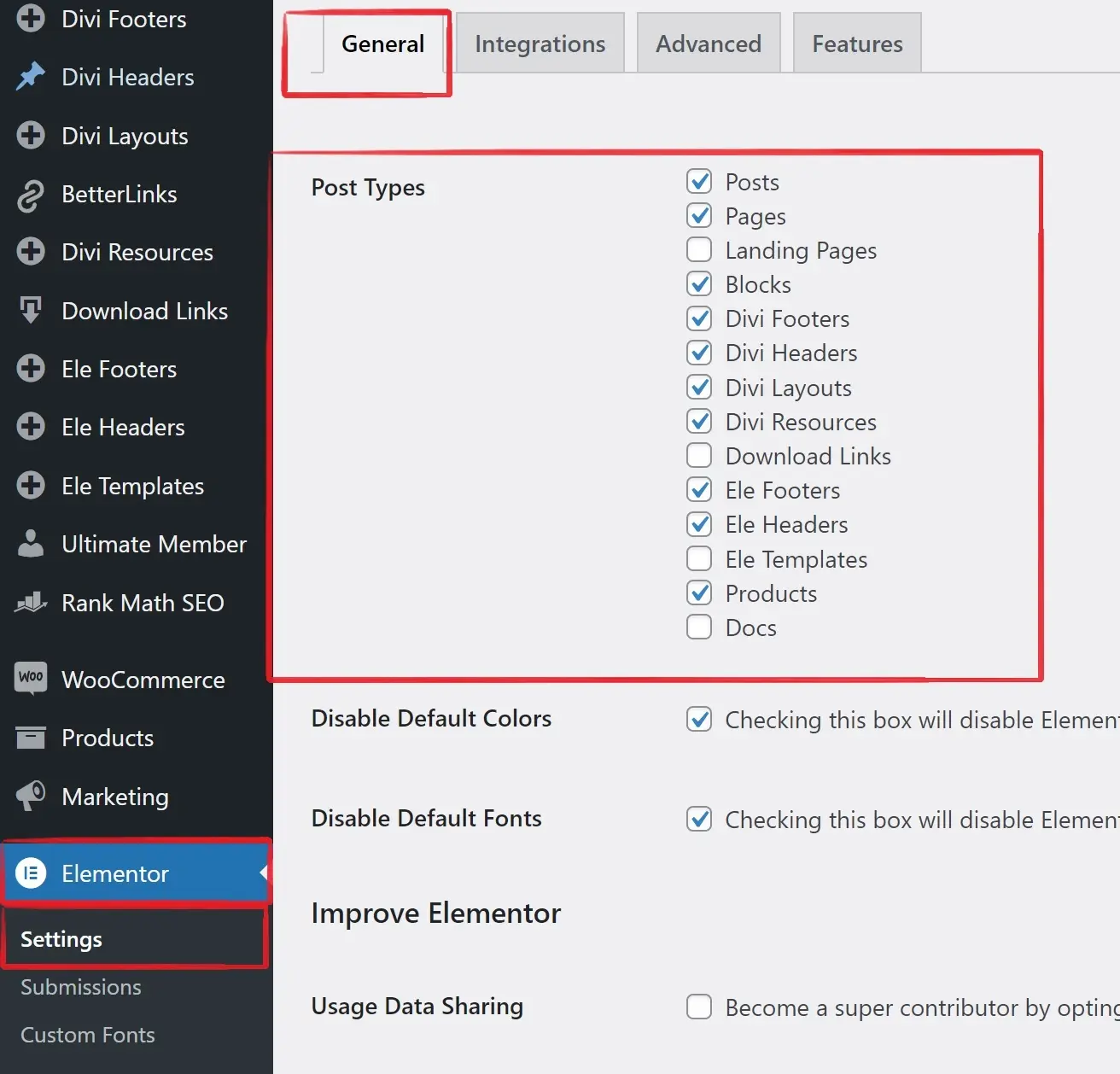Toggle Ele Headers post type checkbox

click(699, 523)
